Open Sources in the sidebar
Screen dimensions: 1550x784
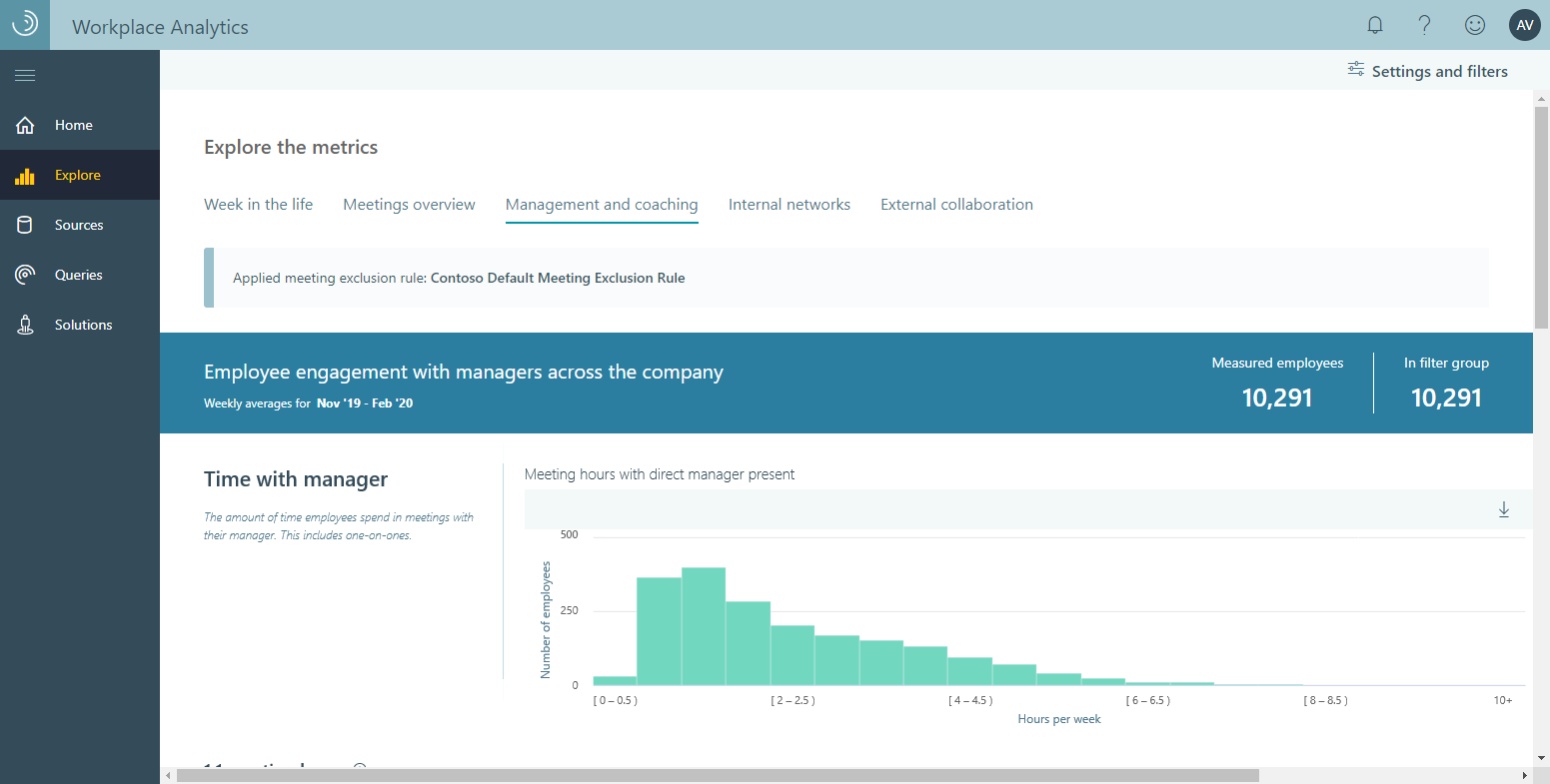point(80,225)
